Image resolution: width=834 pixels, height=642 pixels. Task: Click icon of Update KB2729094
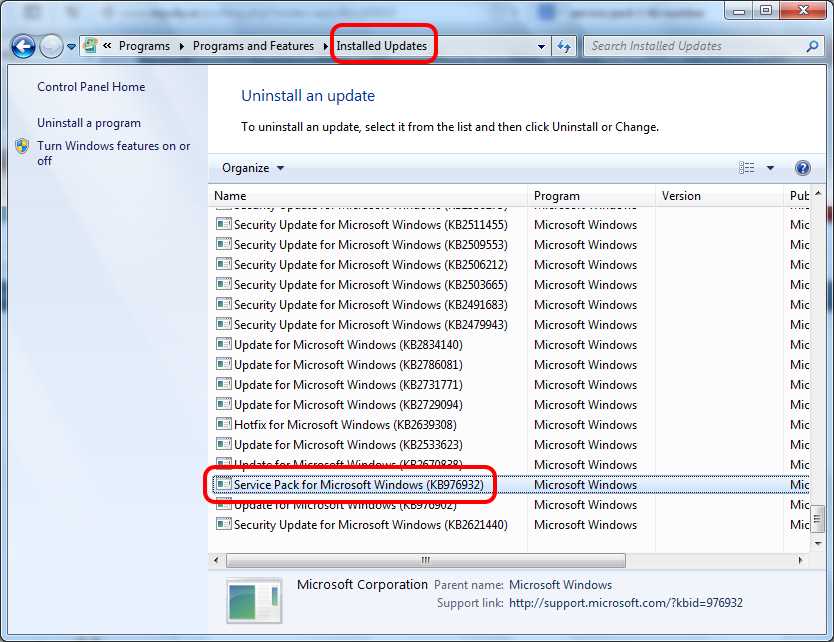[223, 404]
